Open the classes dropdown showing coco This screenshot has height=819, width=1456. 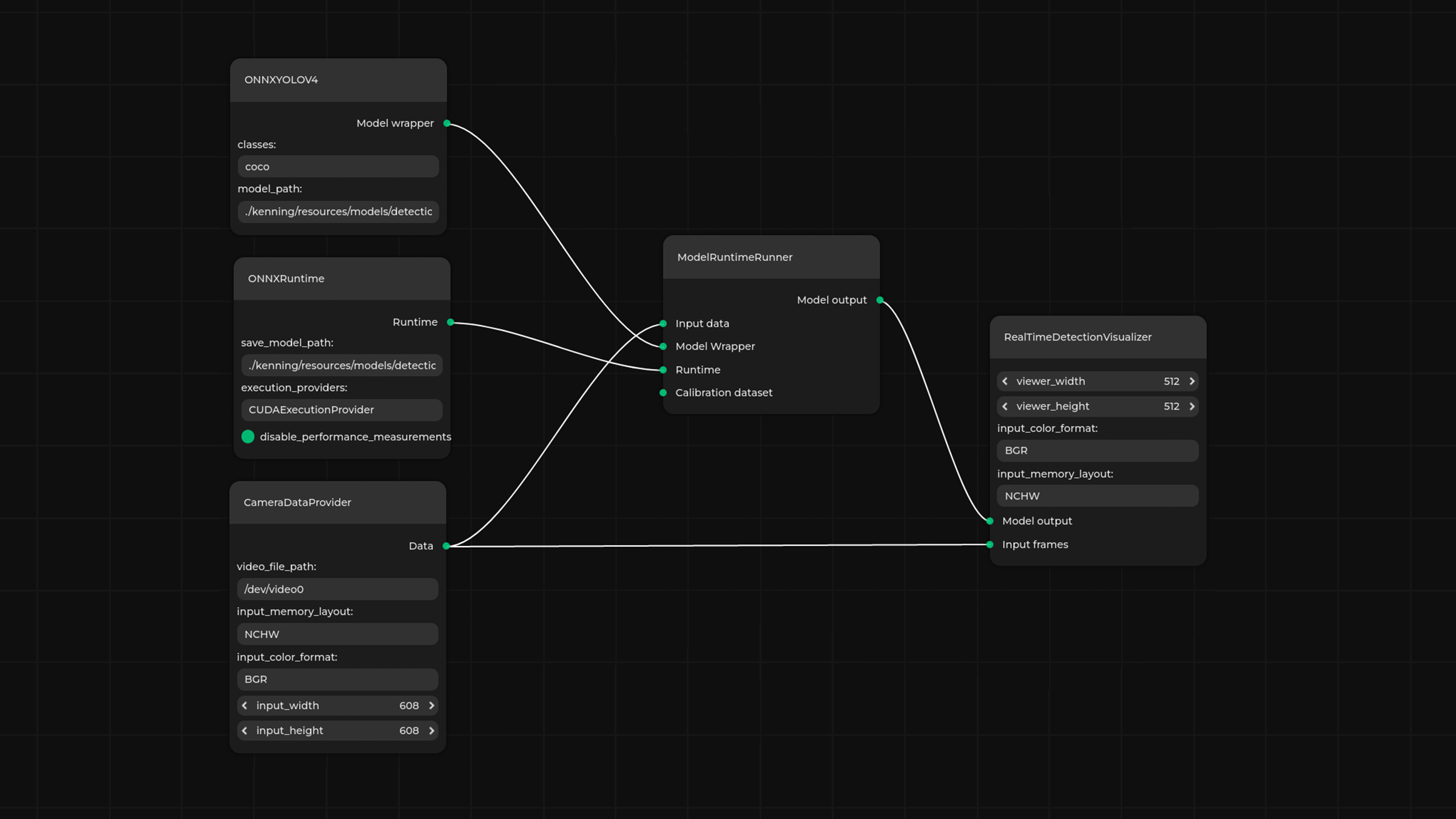click(x=338, y=167)
